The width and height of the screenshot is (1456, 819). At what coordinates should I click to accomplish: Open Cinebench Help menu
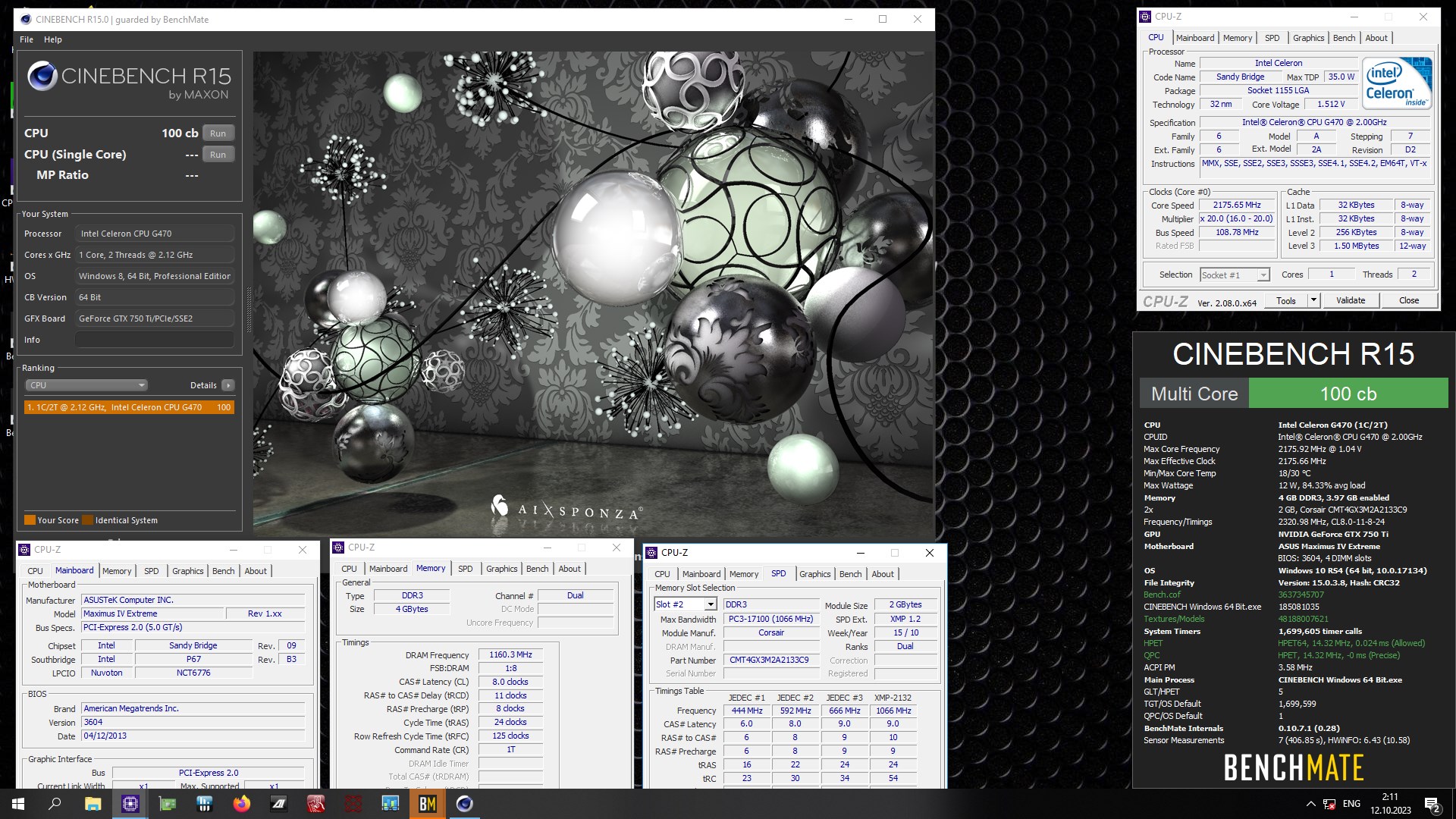(x=53, y=39)
